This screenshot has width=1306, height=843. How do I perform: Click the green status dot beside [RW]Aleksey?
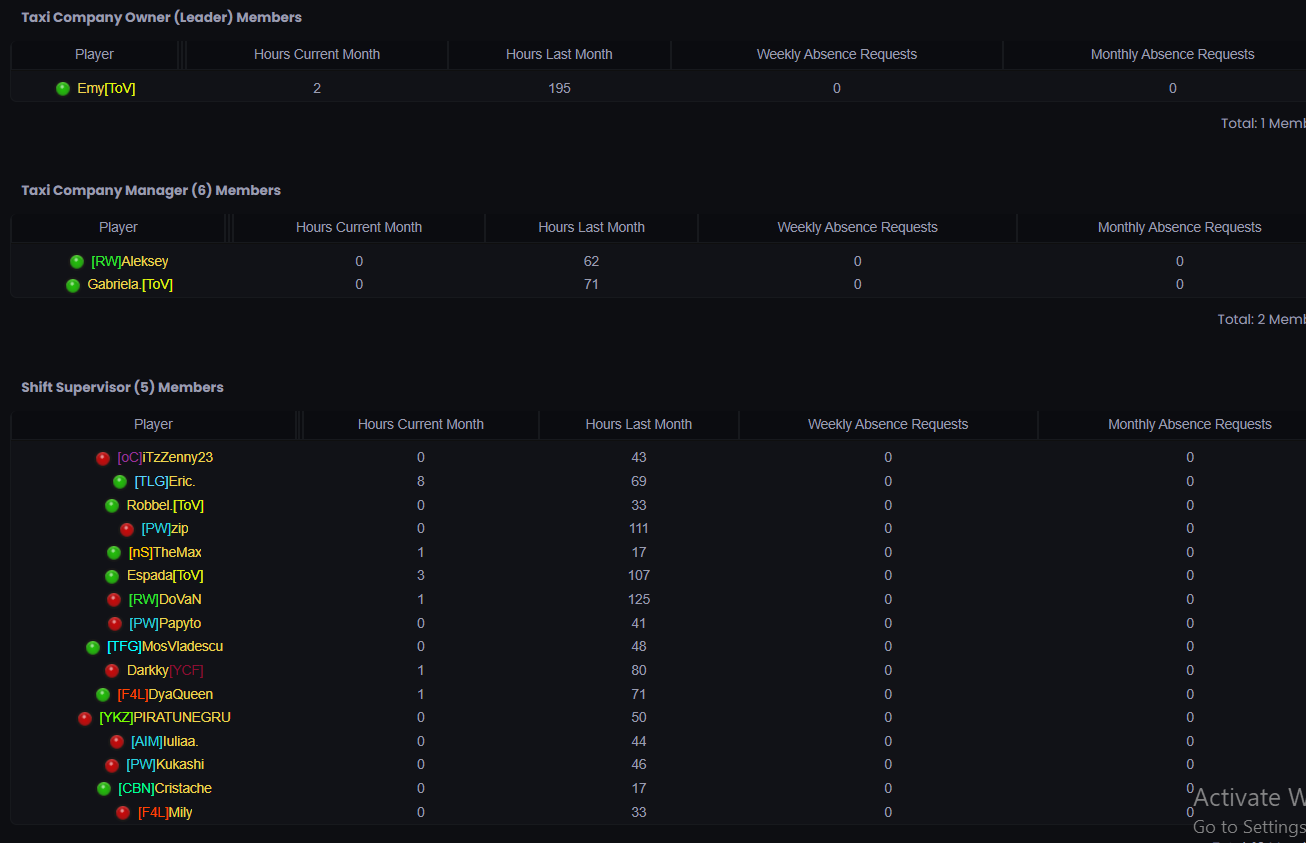tap(77, 262)
